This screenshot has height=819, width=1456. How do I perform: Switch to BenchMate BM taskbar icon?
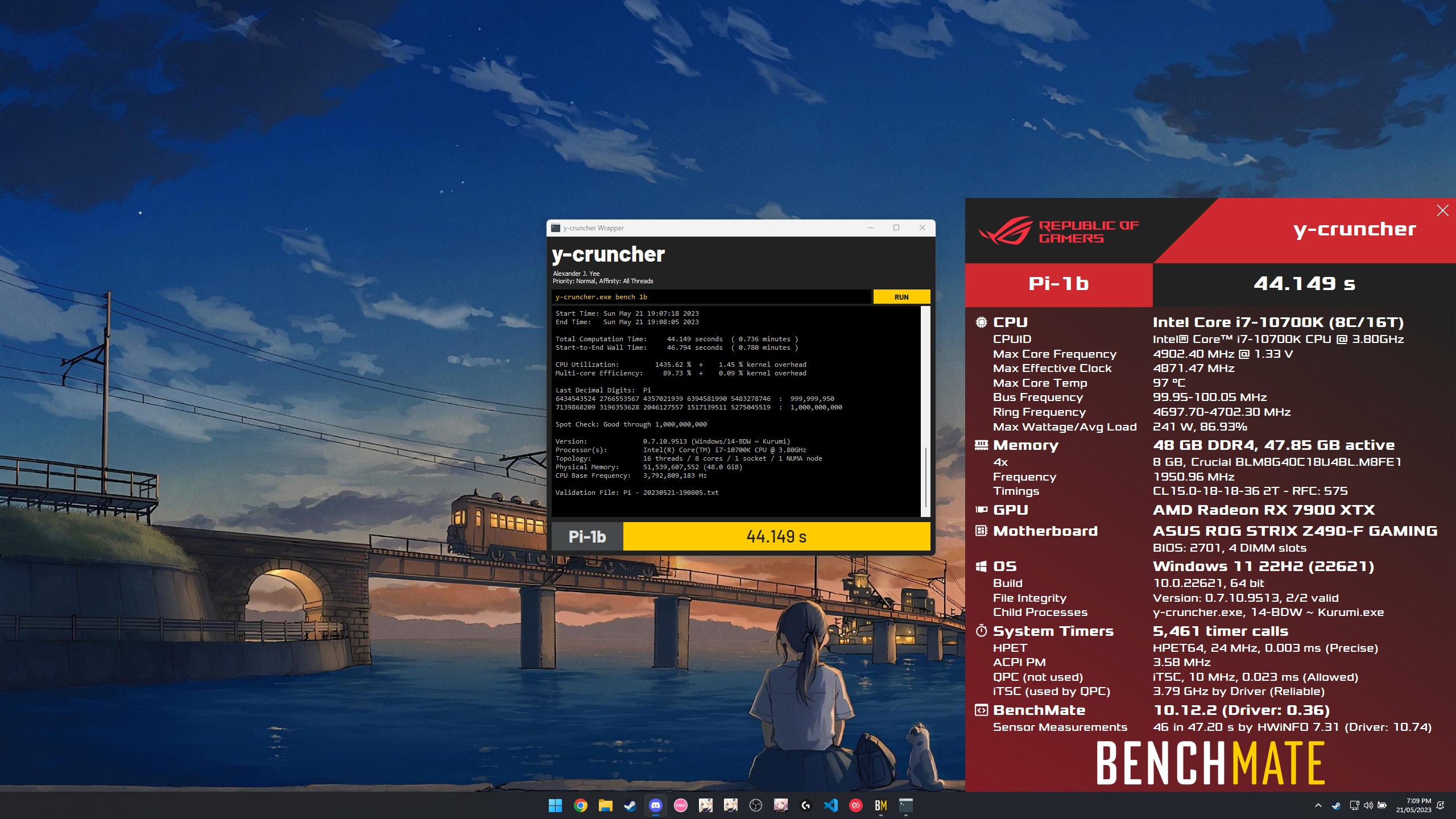[880, 805]
